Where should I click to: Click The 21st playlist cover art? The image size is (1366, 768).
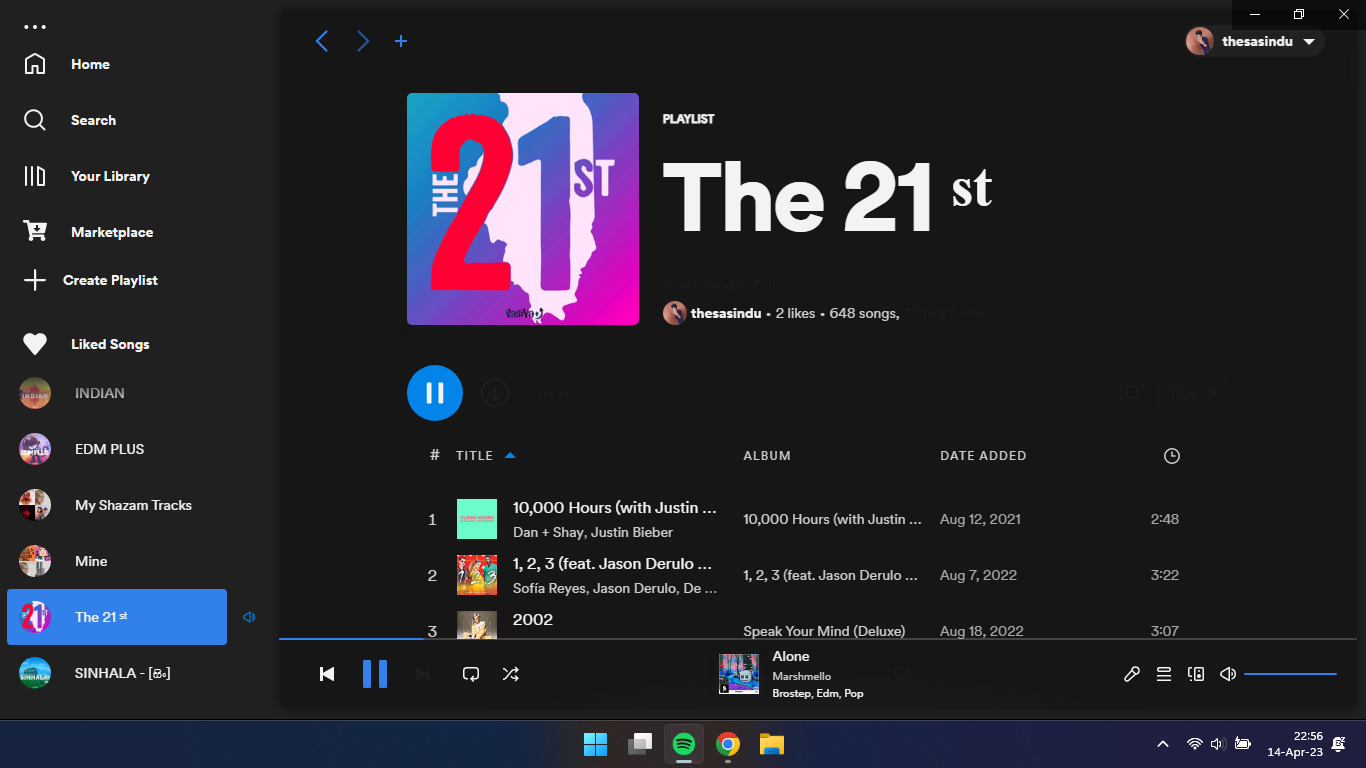(x=523, y=209)
